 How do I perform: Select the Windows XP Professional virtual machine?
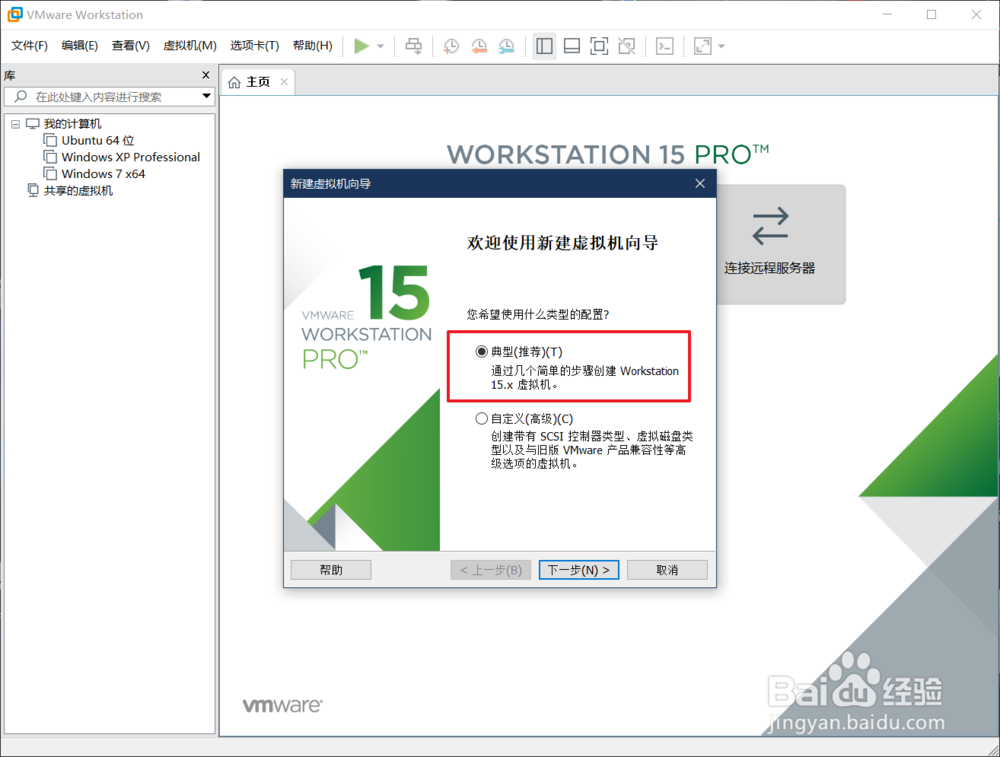(131, 157)
